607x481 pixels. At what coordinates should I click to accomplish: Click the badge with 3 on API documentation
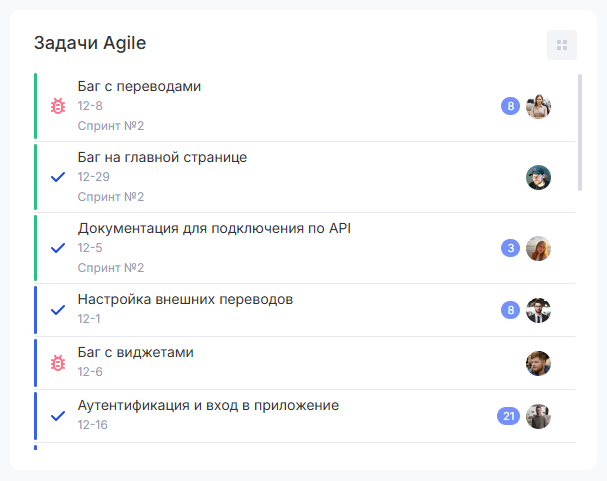510,248
